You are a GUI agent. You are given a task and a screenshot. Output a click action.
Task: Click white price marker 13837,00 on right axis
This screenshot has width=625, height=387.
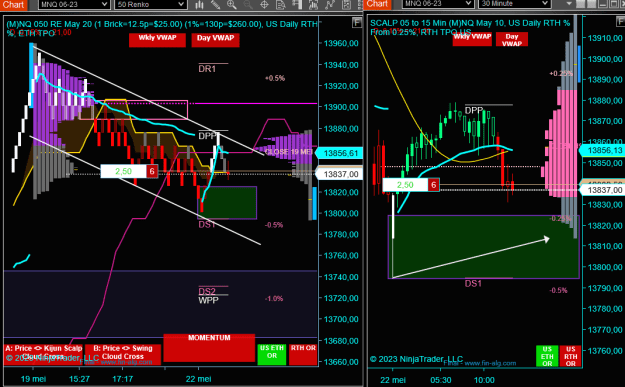click(x=602, y=190)
